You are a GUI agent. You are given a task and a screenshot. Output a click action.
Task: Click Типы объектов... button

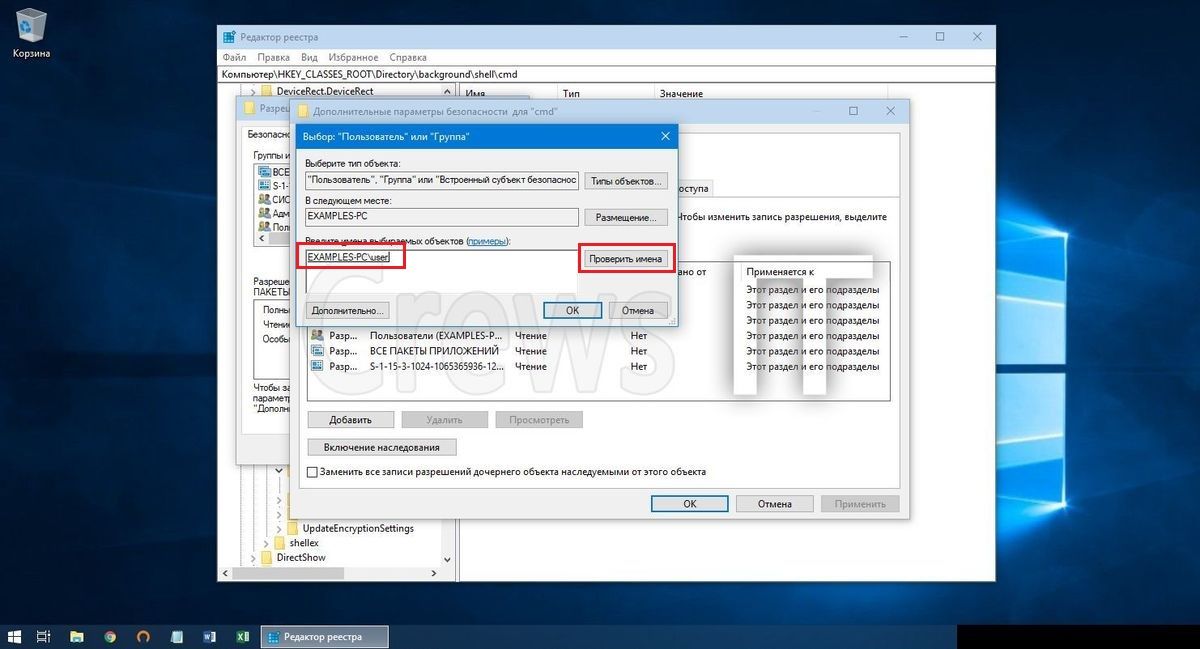click(x=625, y=181)
